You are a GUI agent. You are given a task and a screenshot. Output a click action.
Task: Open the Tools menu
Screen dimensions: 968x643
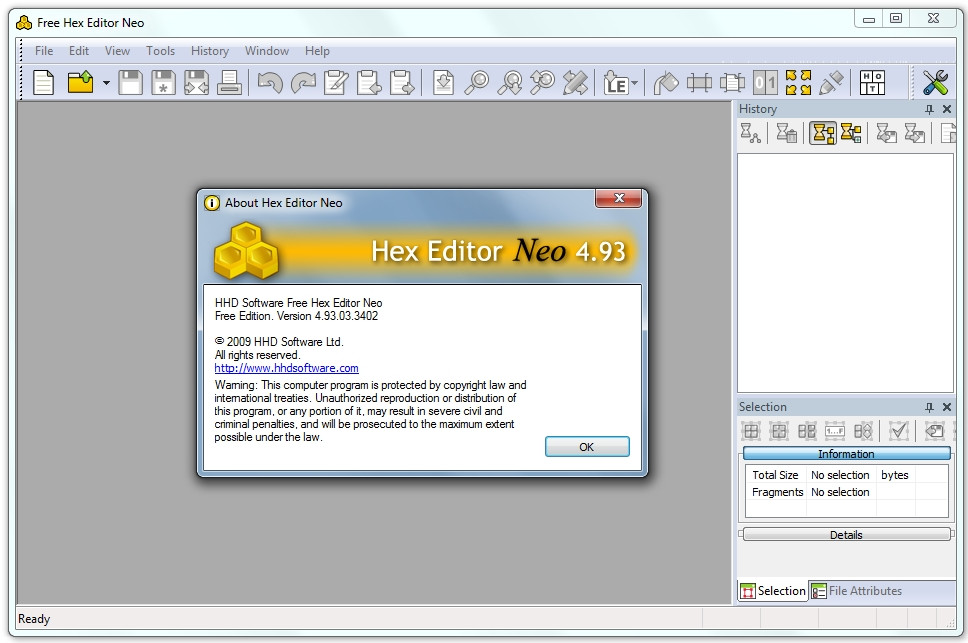point(160,51)
